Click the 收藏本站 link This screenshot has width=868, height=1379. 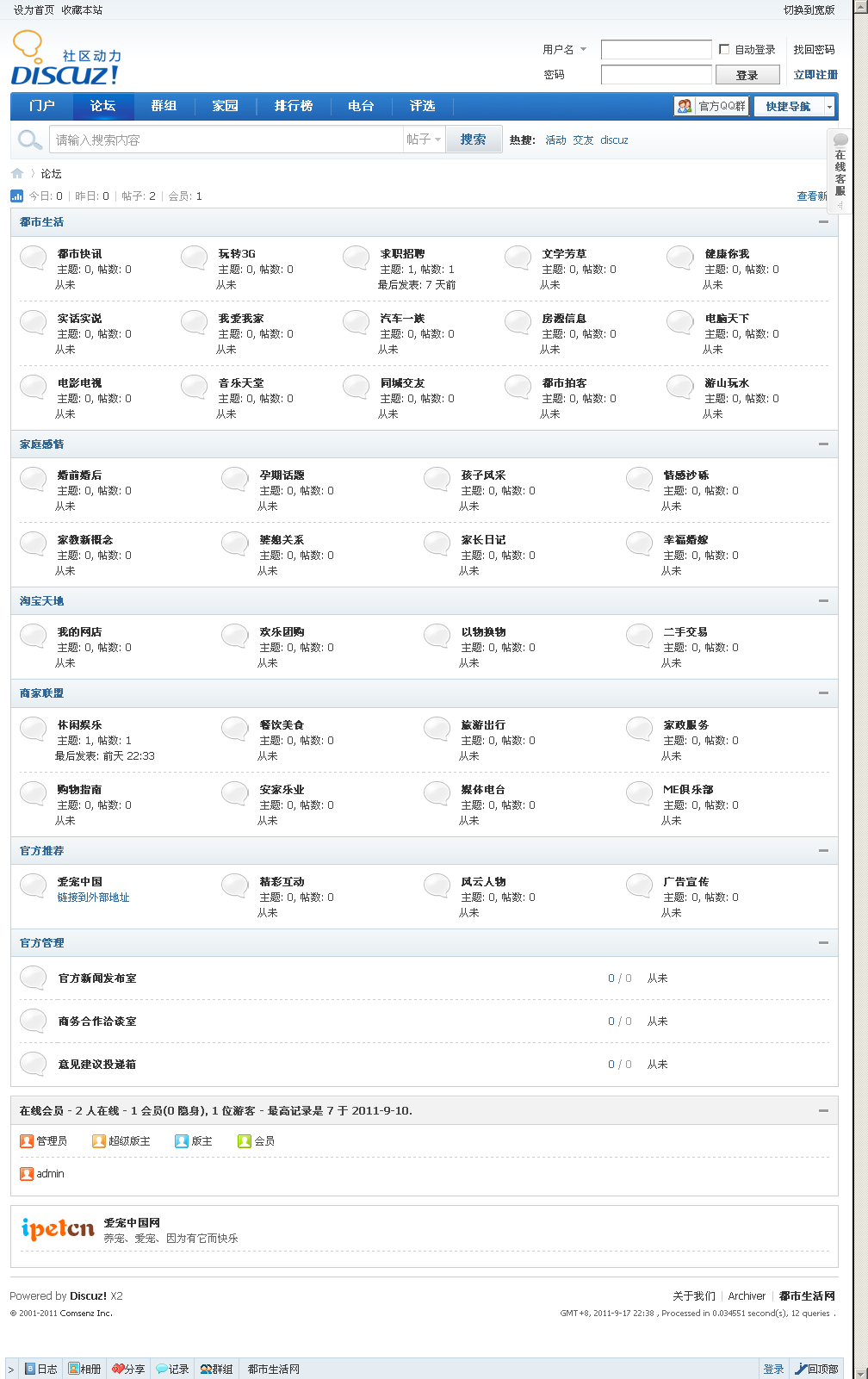click(x=82, y=9)
